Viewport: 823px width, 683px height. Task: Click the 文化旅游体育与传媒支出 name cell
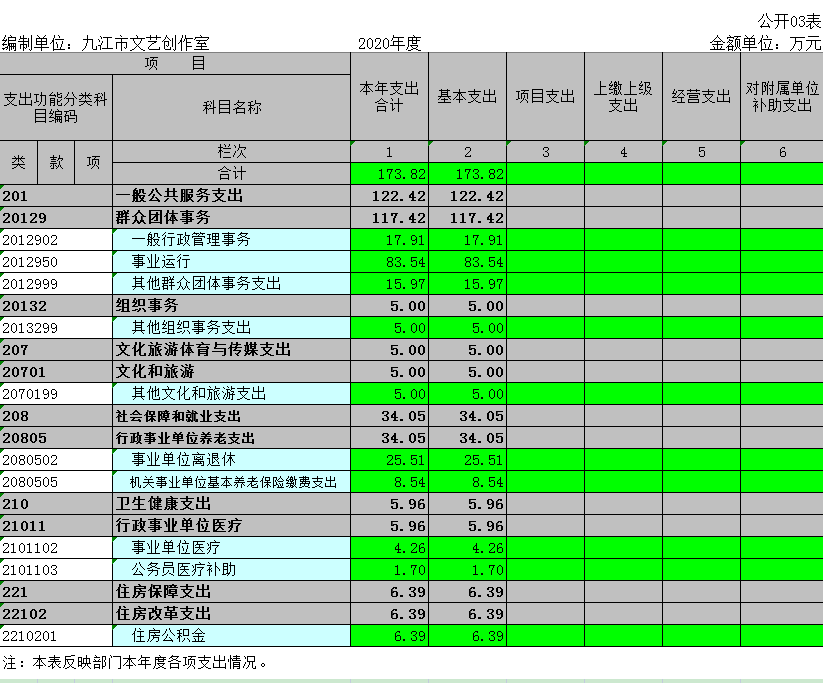(x=231, y=349)
